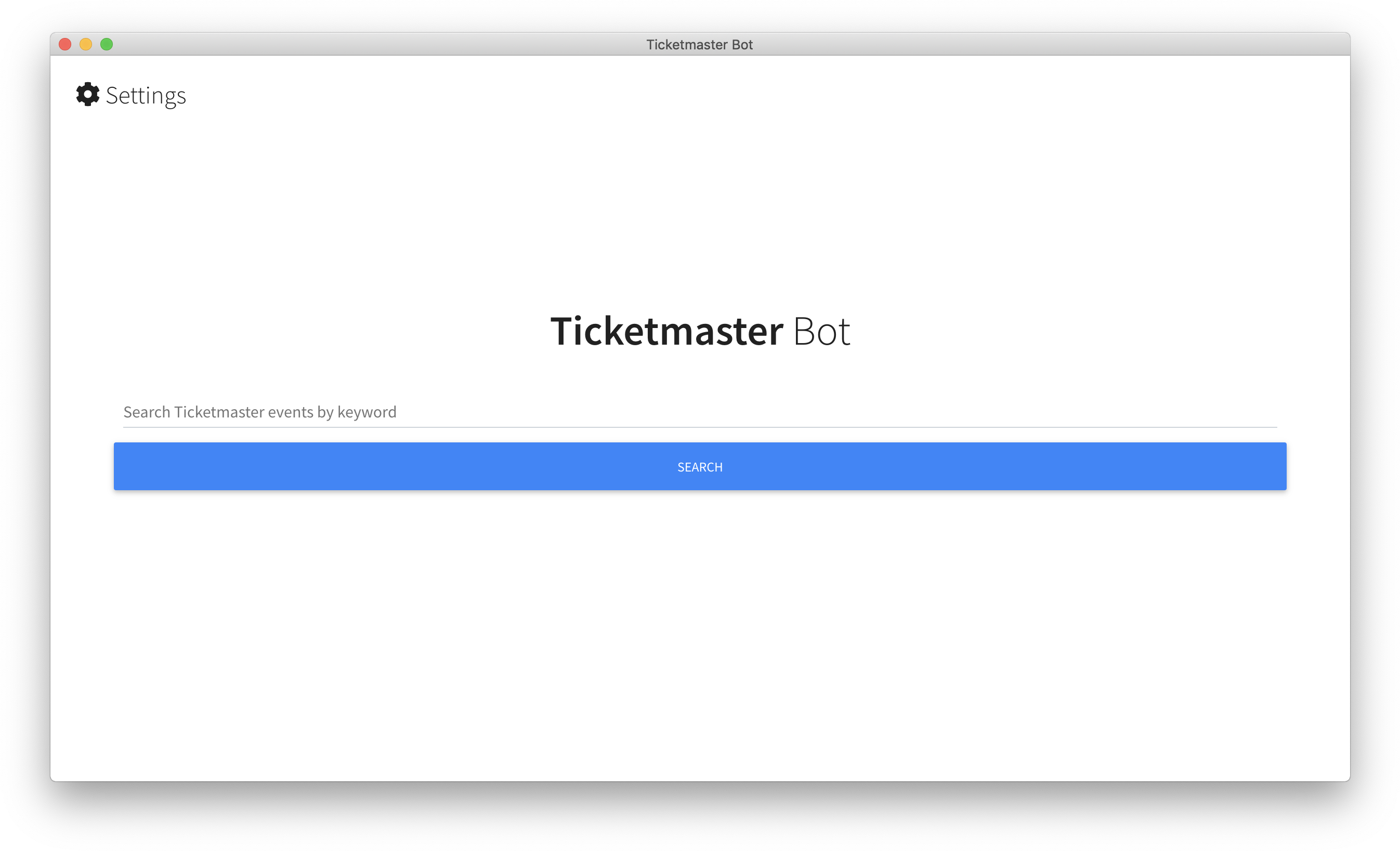Click the light 'Bot' heading word
The width and height of the screenshot is (1400, 851).
[821, 331]
